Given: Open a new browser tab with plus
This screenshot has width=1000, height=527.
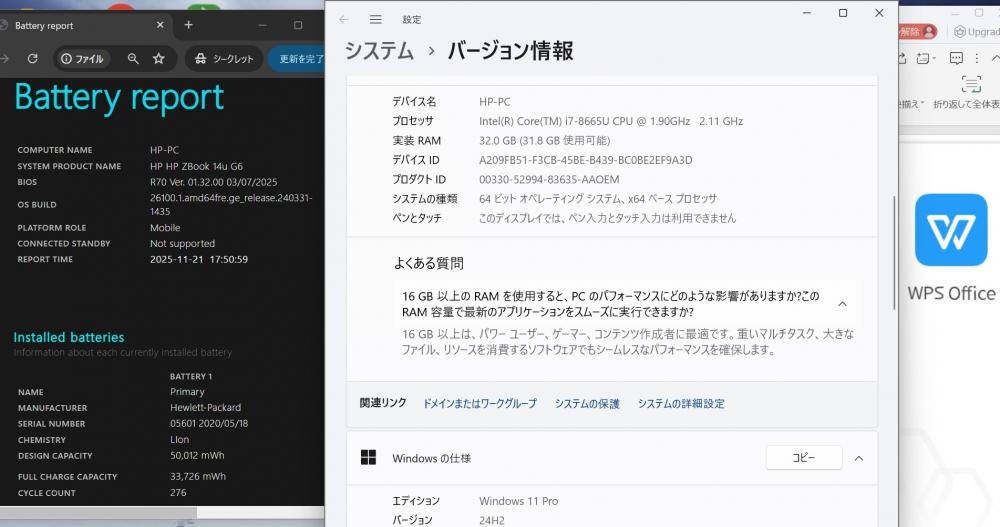Looking at the screenshot, I should pos(188,25).
